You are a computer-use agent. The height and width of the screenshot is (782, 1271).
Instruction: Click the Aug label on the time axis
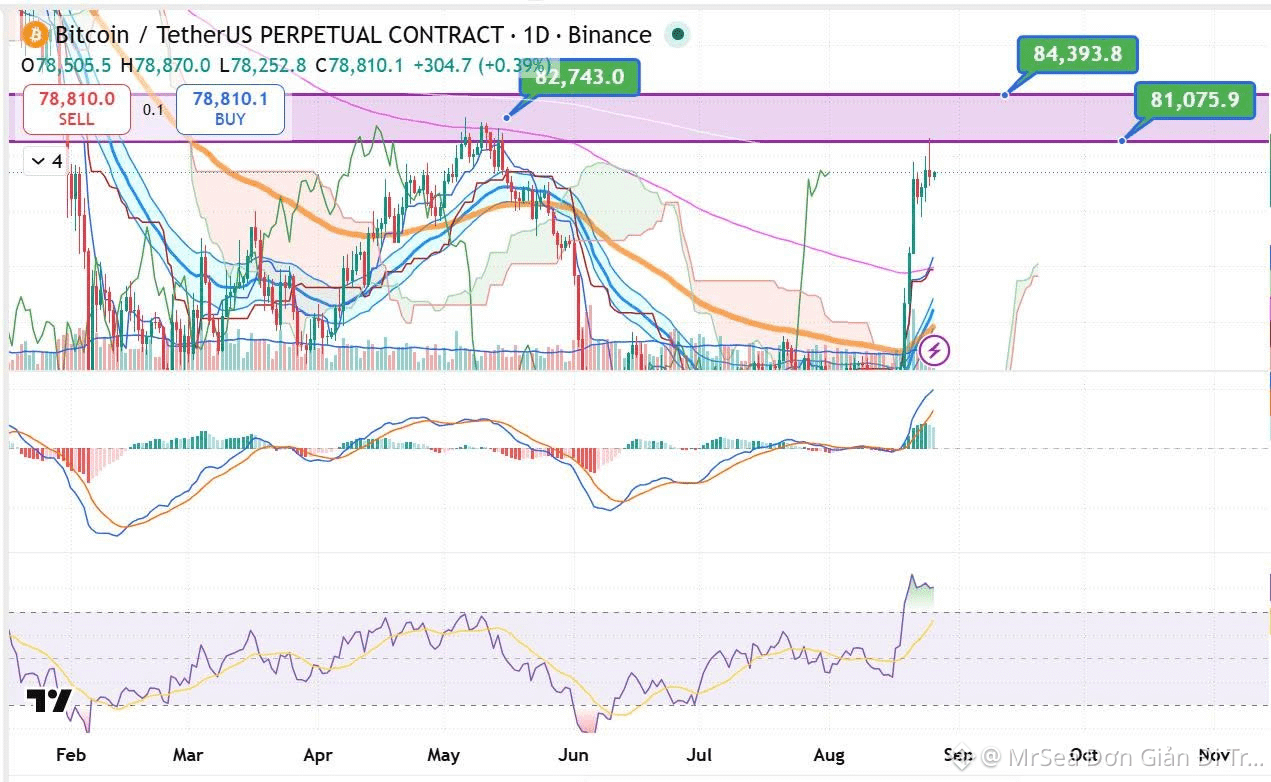coord(829,755)
